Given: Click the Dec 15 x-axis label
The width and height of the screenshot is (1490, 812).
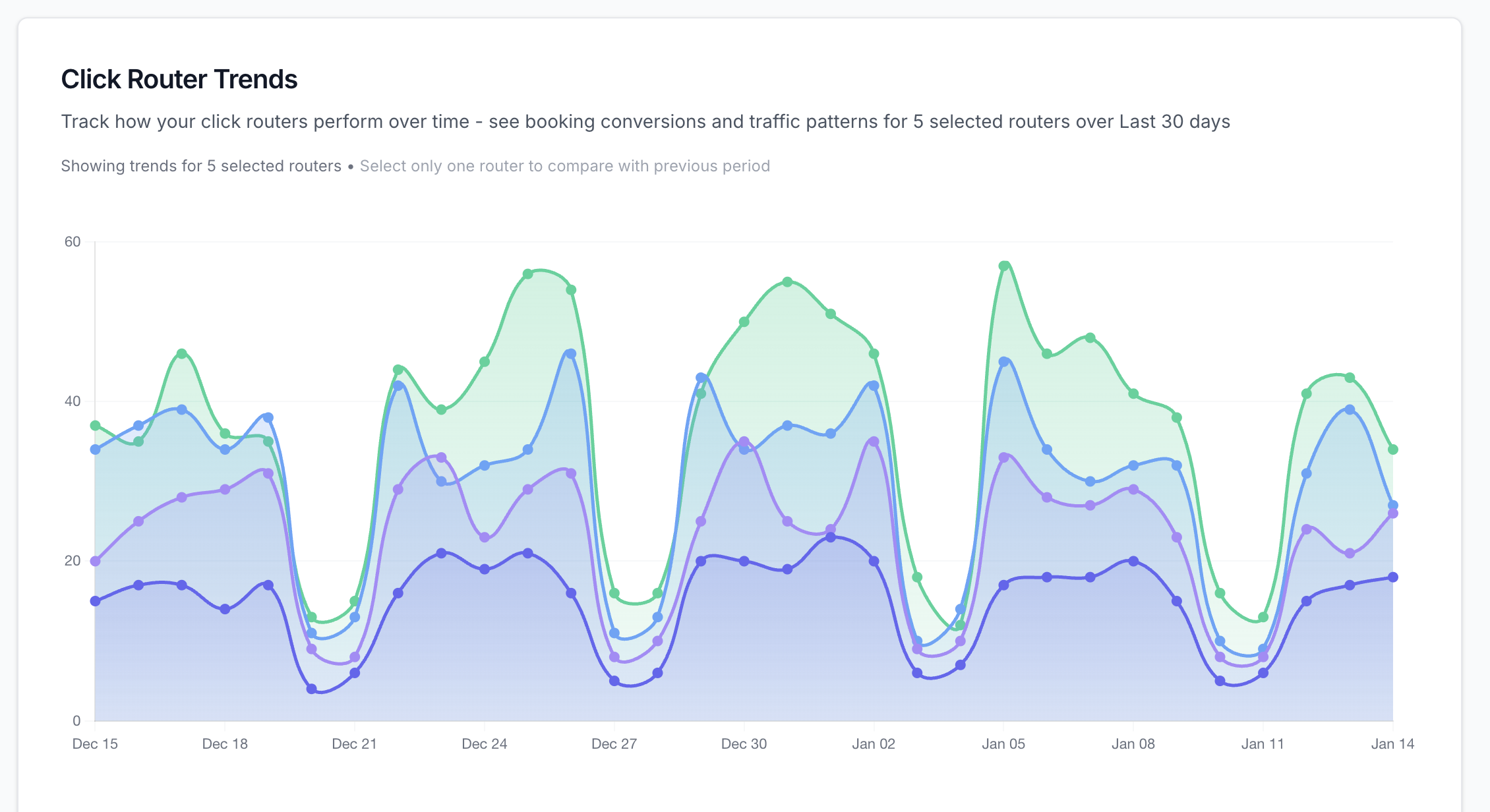Looking at the screenshot, I should click(x=95, y=744).
